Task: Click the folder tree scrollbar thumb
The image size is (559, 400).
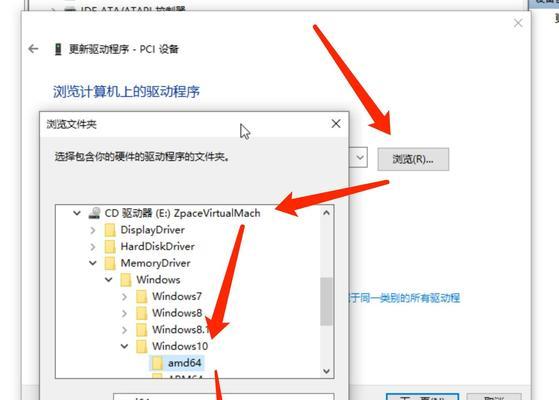Action: click(326, 302)
